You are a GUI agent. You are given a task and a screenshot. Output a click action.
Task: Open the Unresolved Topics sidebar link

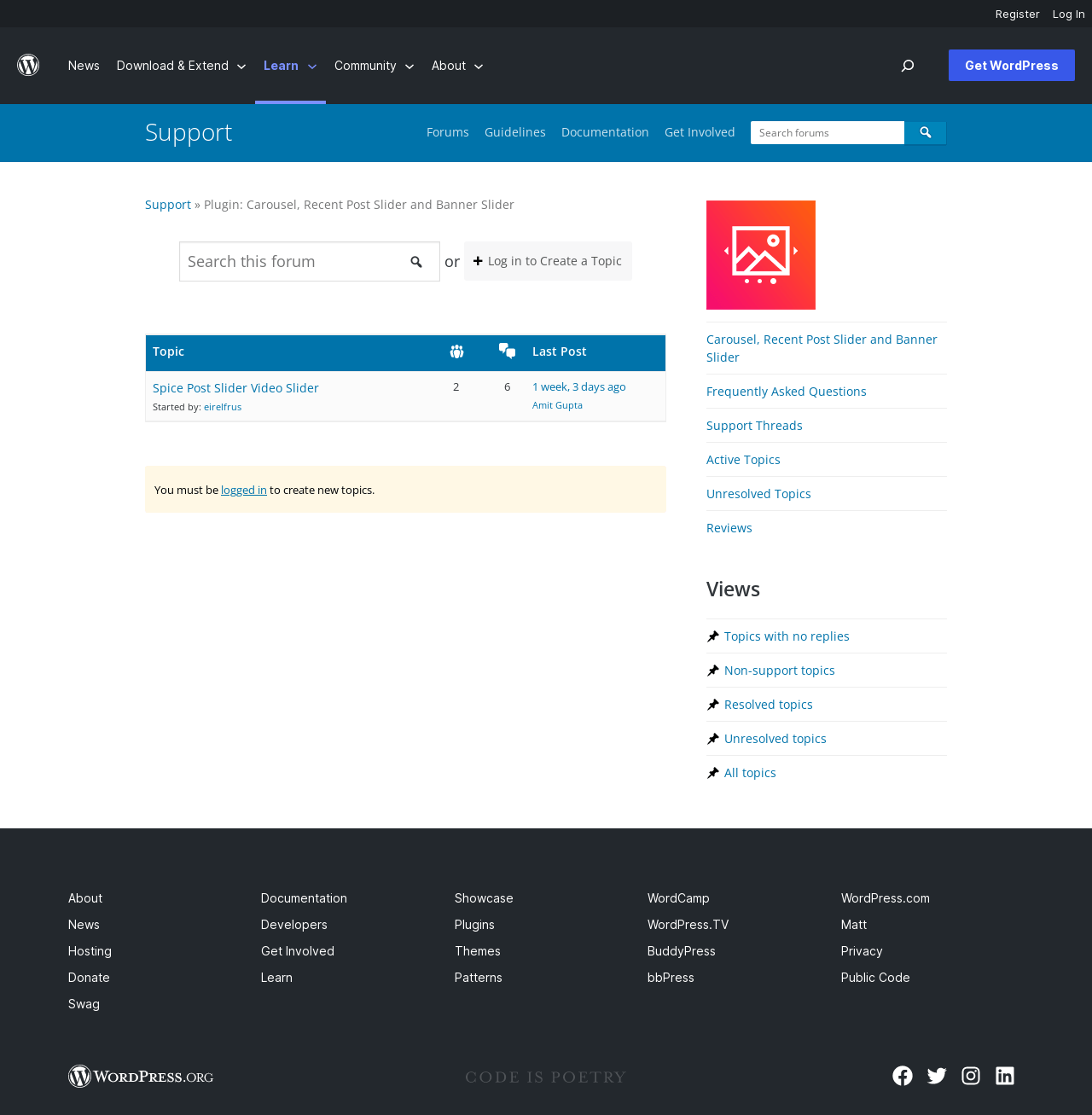758,494
